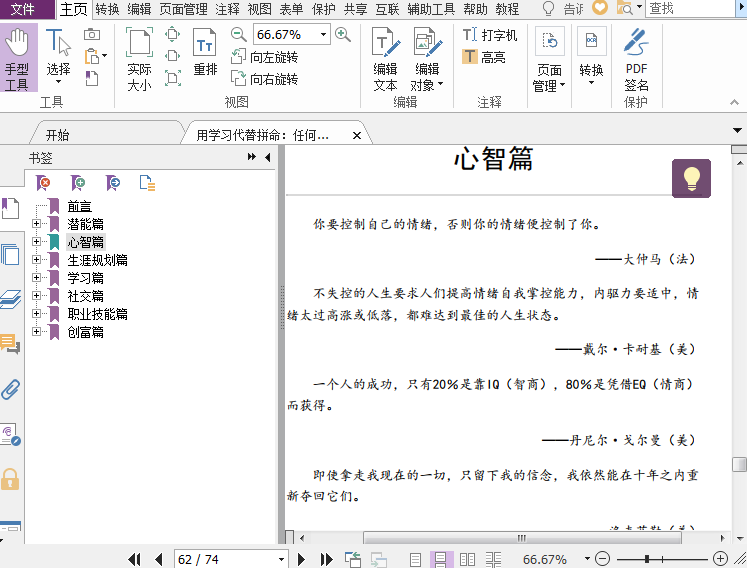Expand the 生涯规划篇 bookmark node
Viewport: 747px width, 568px height.
pos(36,260)
